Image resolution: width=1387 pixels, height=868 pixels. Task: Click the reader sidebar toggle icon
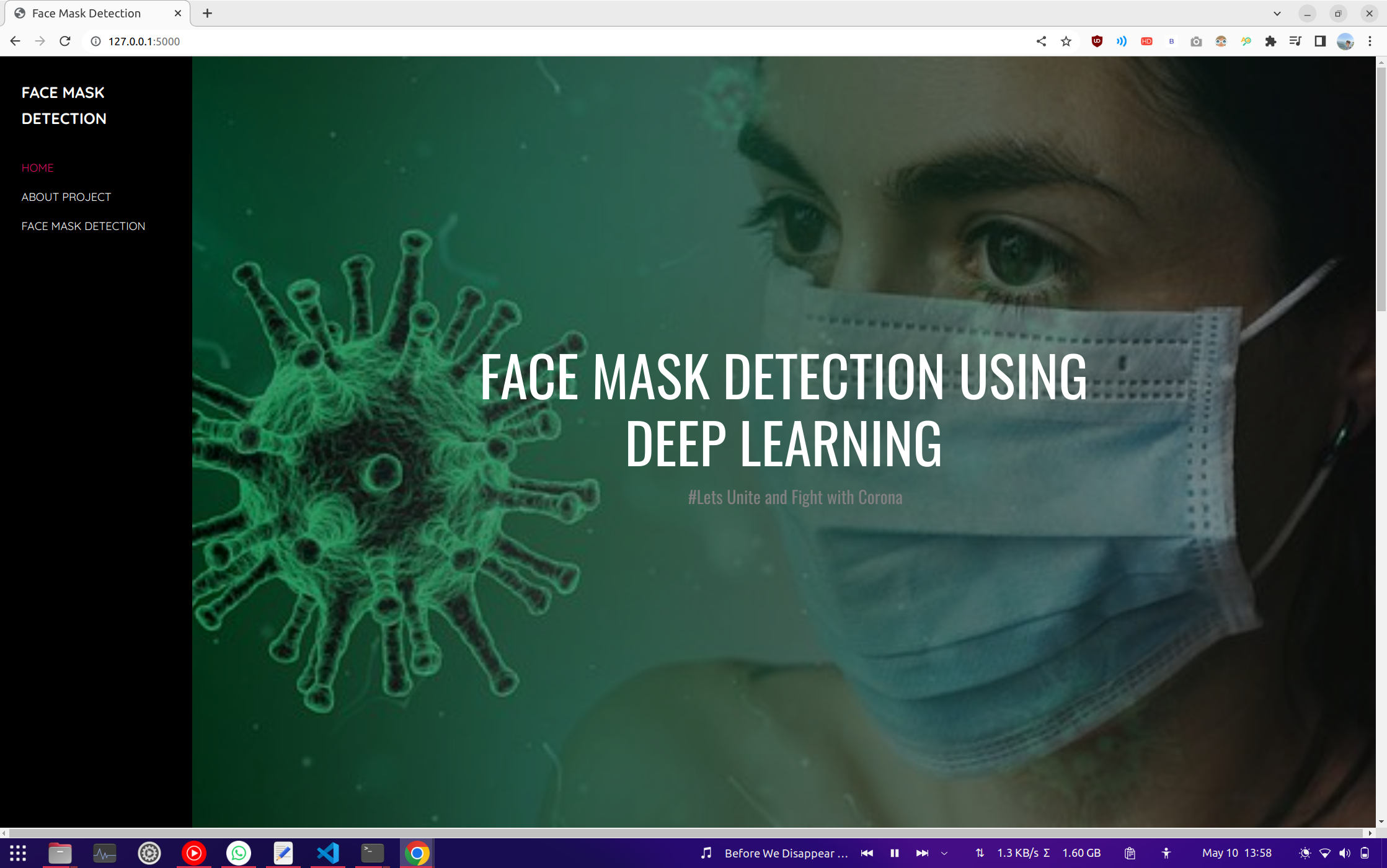[x=1319, y=41]
